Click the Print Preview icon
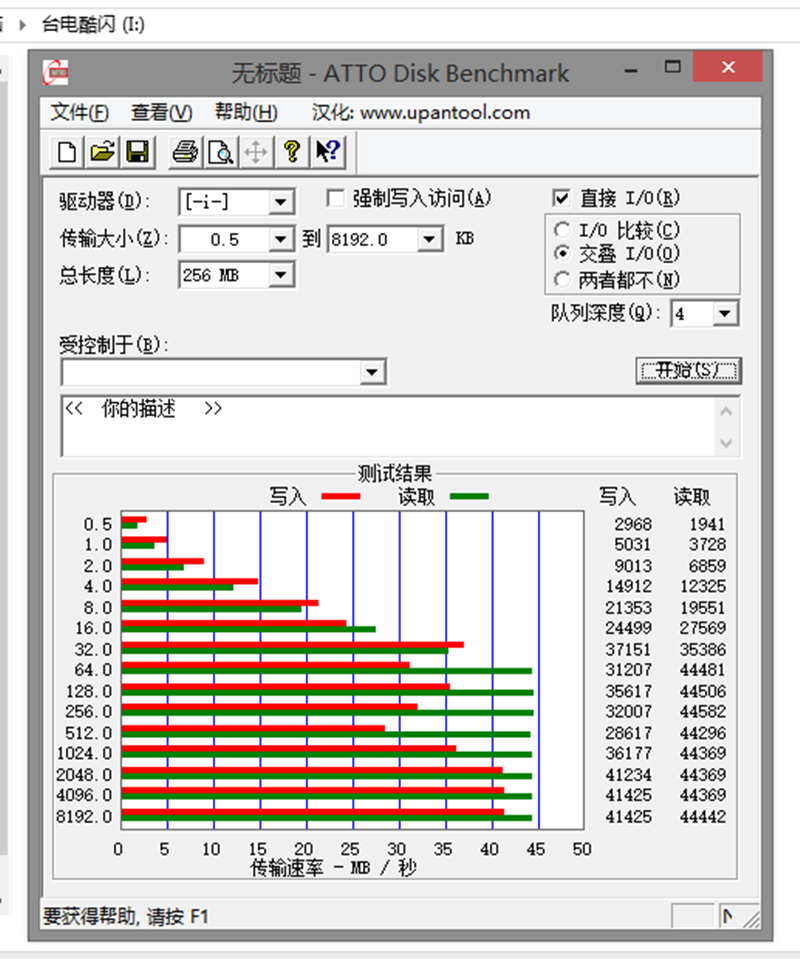Image resolution: width=800 pixels, height=959 pixels. pyautogui.click(x=220, y=152)
